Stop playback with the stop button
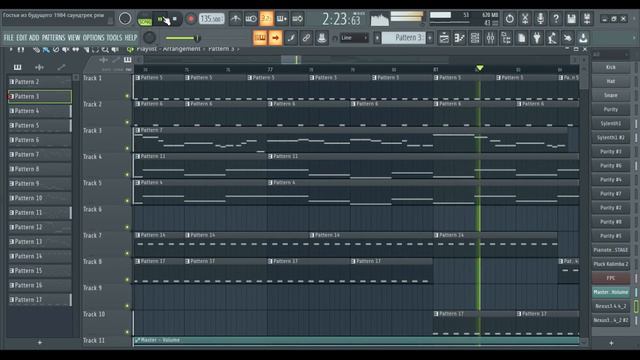Screen dimensions: 640x360 click(175, 19)
